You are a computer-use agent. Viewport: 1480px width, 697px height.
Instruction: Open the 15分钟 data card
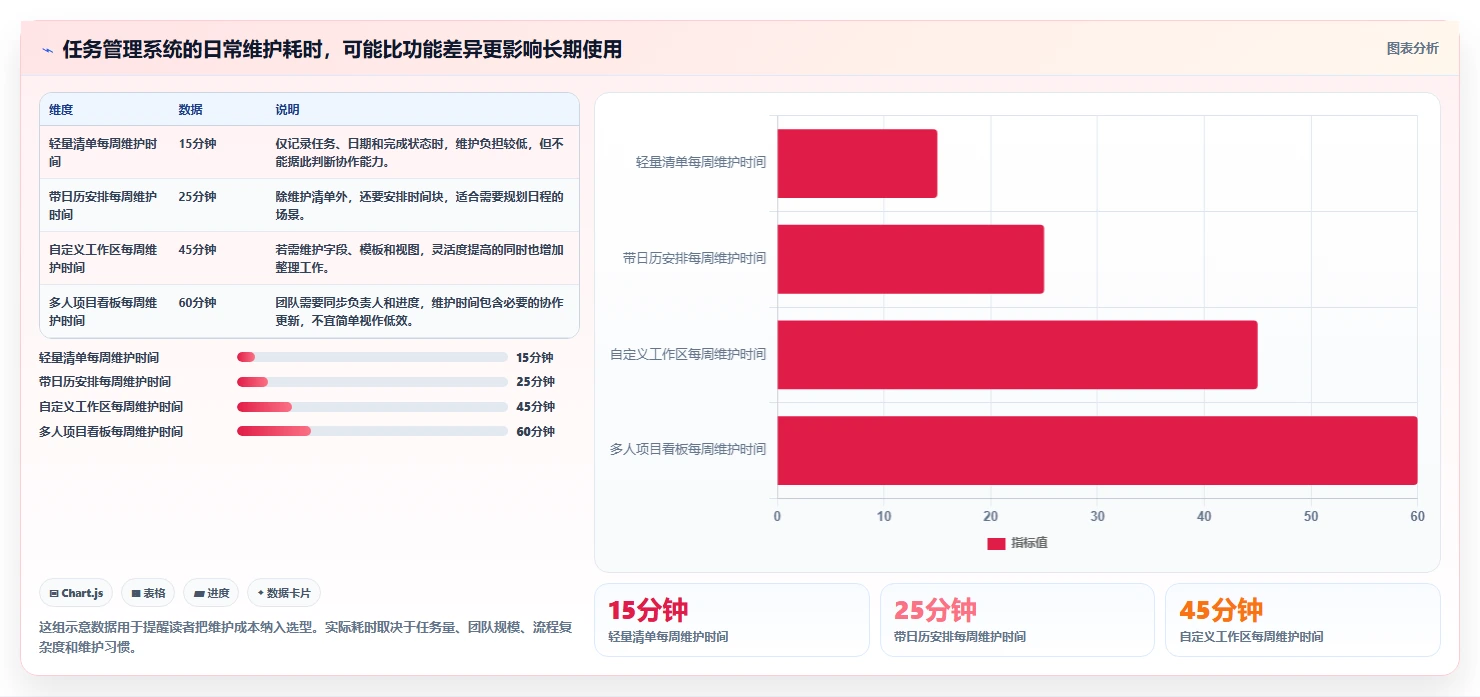tap(732, 620)
